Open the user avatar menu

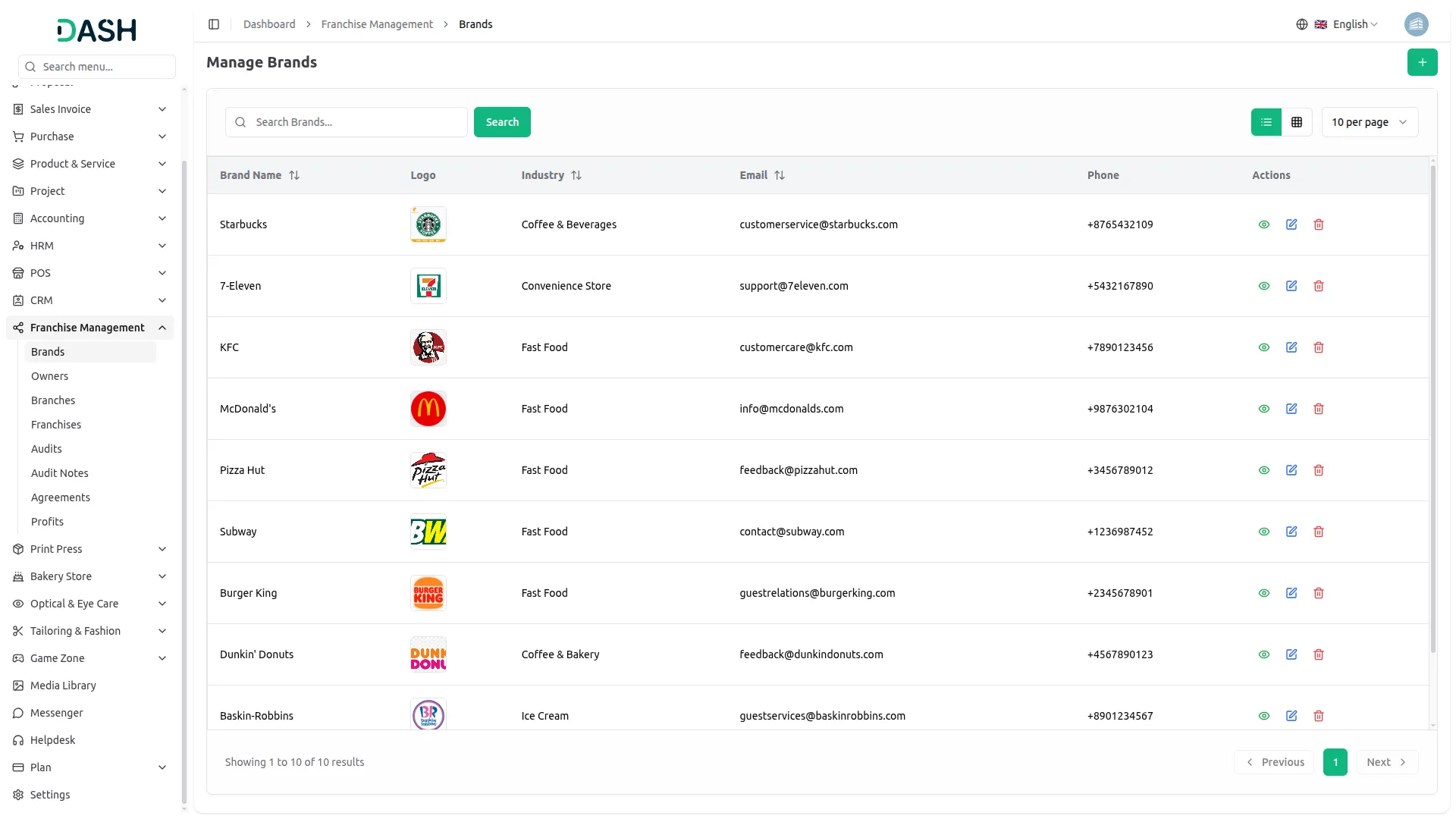1416,24
